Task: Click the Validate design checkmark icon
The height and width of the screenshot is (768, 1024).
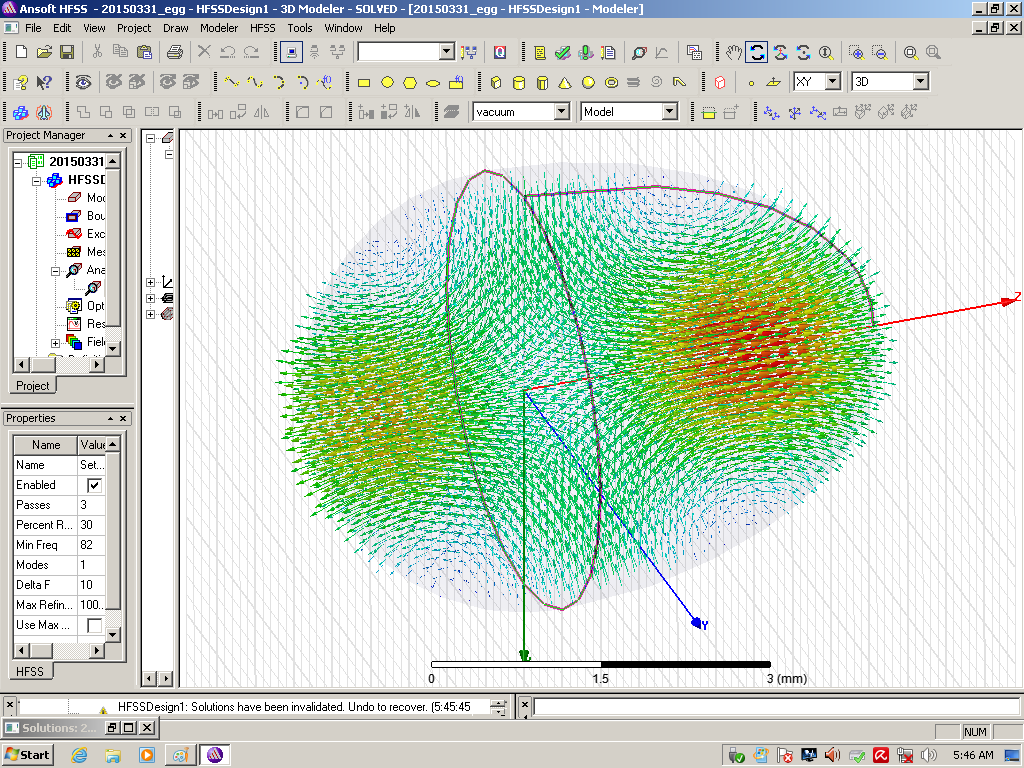Action: [x=562, y=52]
